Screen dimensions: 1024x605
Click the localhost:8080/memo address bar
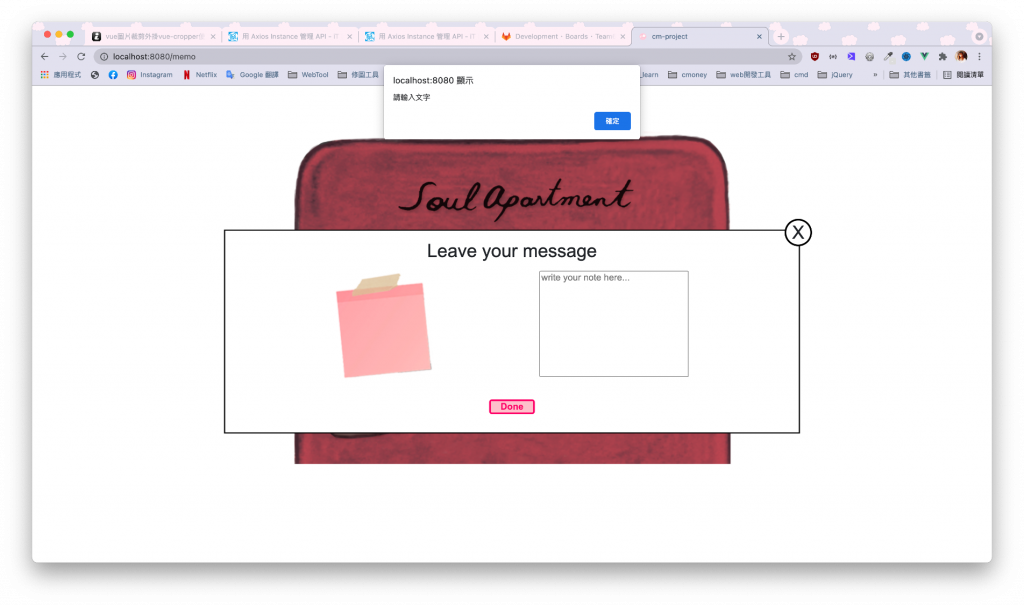coord(444,56)
